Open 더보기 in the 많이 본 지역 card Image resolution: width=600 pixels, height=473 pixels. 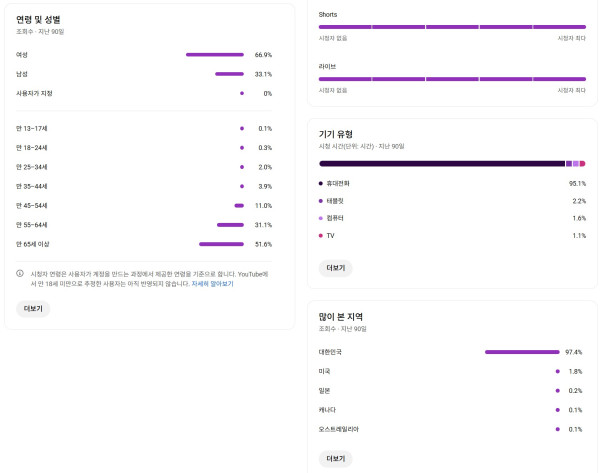point(335,458)
